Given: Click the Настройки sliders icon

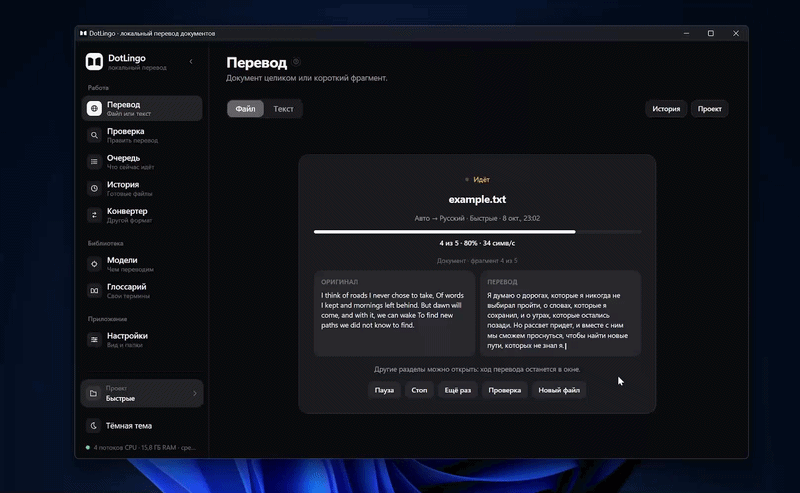Looking at the screenshot, I should 94,339.
